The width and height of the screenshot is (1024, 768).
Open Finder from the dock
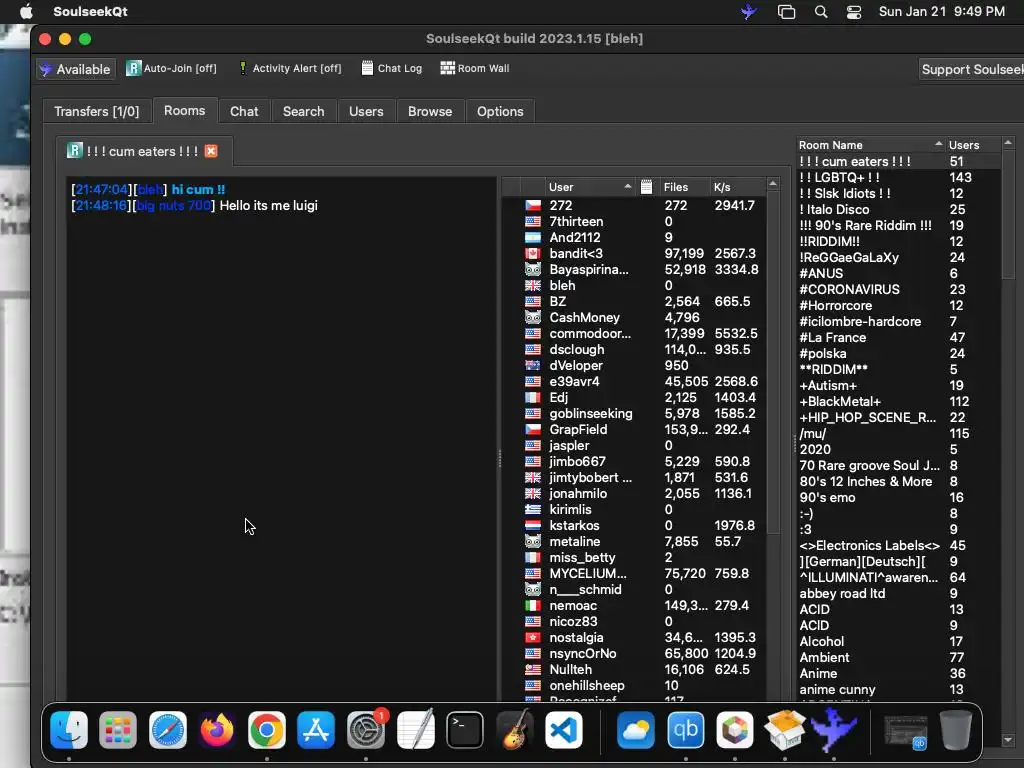[x=69, y=729]
